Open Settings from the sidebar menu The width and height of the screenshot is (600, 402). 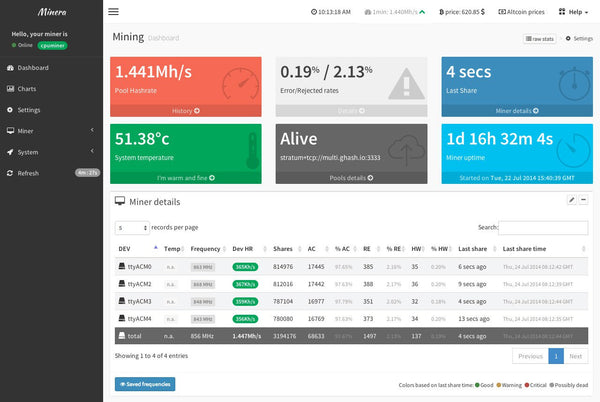28,110
